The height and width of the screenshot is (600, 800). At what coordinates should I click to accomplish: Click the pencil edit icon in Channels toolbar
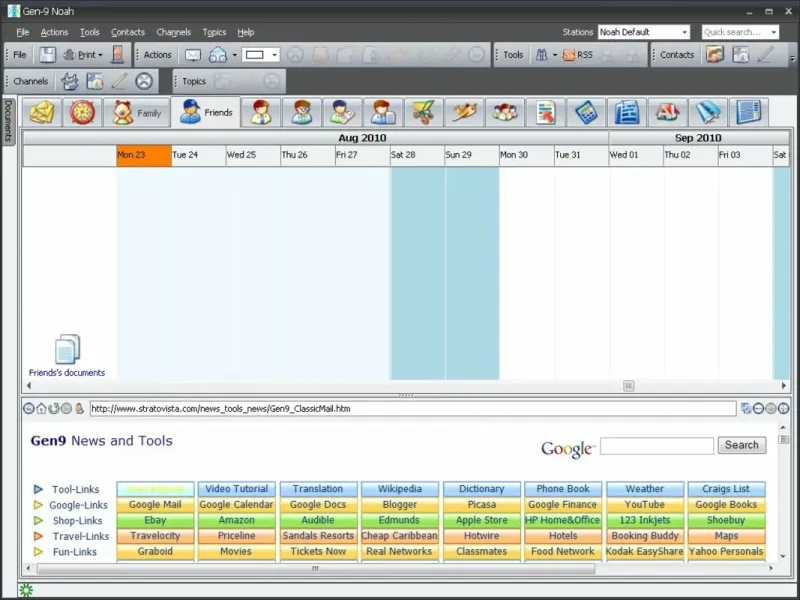click(x=119, y=81)
